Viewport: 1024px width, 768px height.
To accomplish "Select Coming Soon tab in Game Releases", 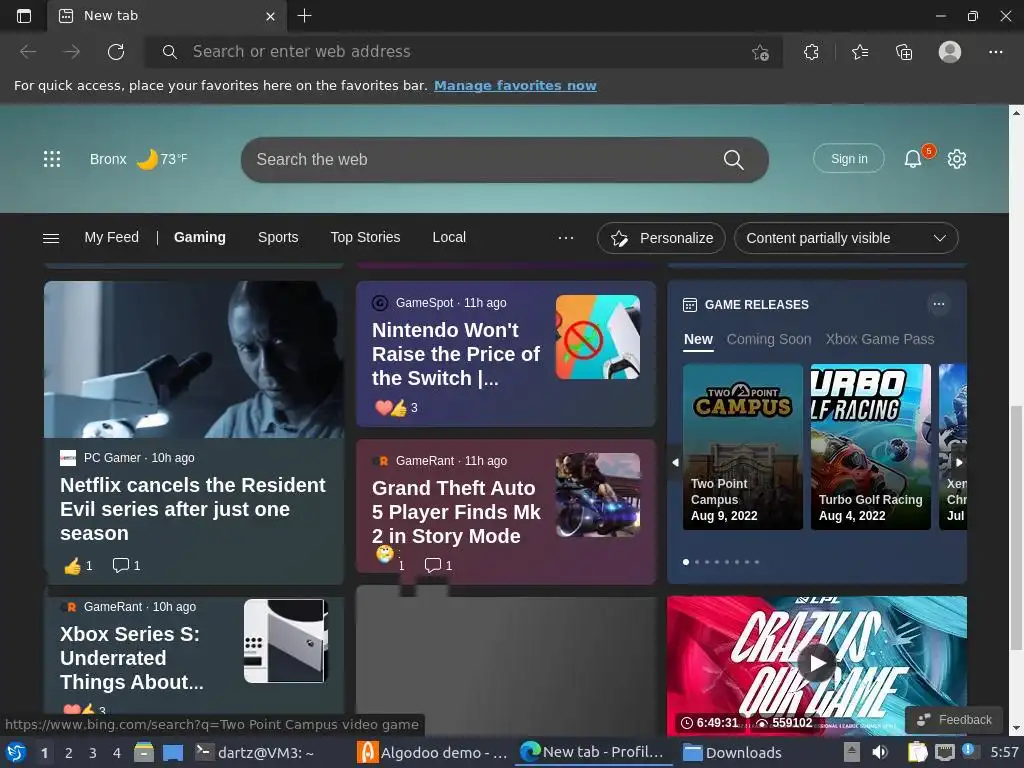I will click(769, 340).
